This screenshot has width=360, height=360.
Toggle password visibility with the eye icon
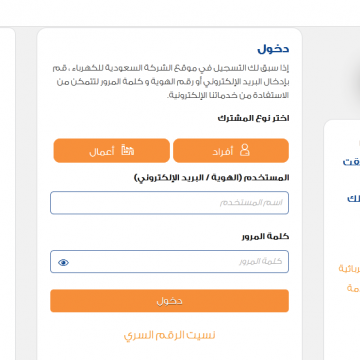63,263
